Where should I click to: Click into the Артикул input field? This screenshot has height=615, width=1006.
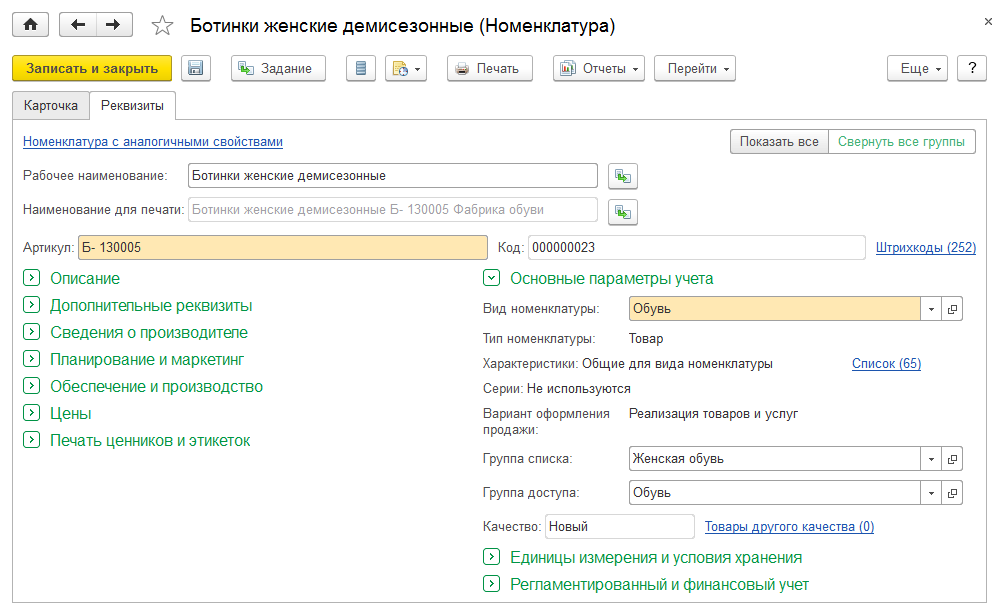click(283, 248)
